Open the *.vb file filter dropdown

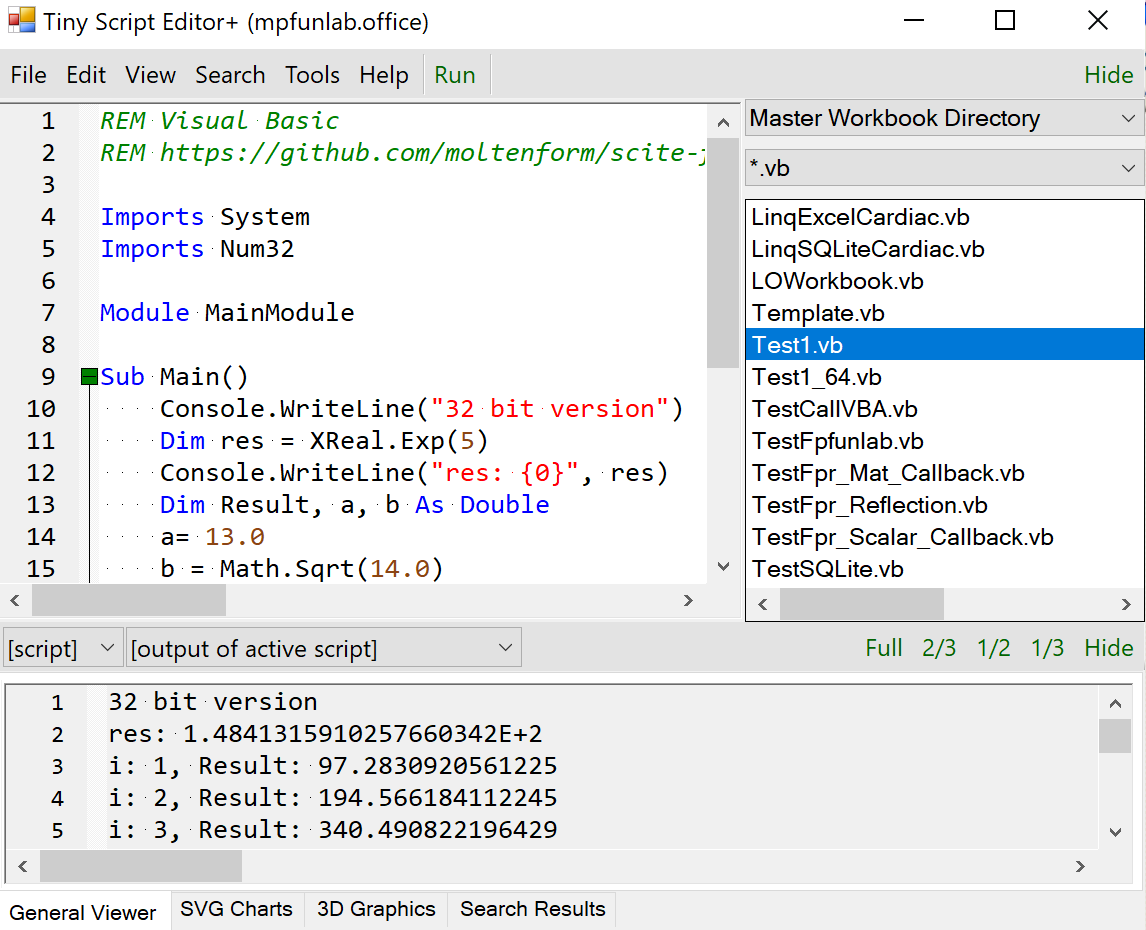click(944, 168)
